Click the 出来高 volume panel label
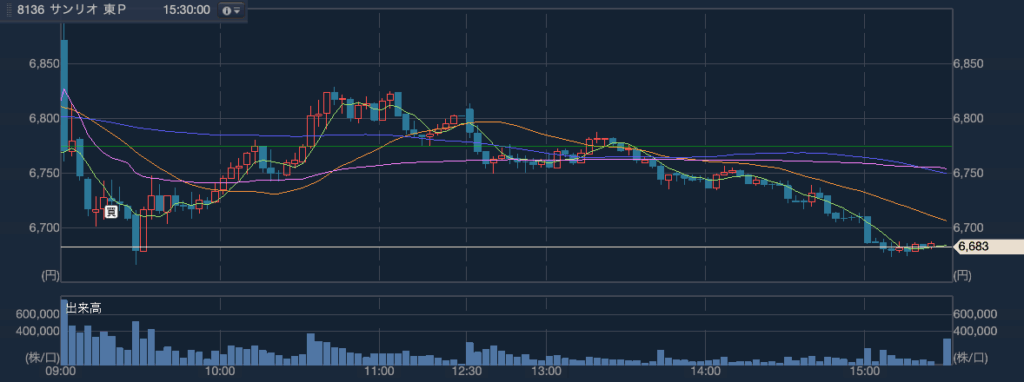 click(x=83, y=309)
